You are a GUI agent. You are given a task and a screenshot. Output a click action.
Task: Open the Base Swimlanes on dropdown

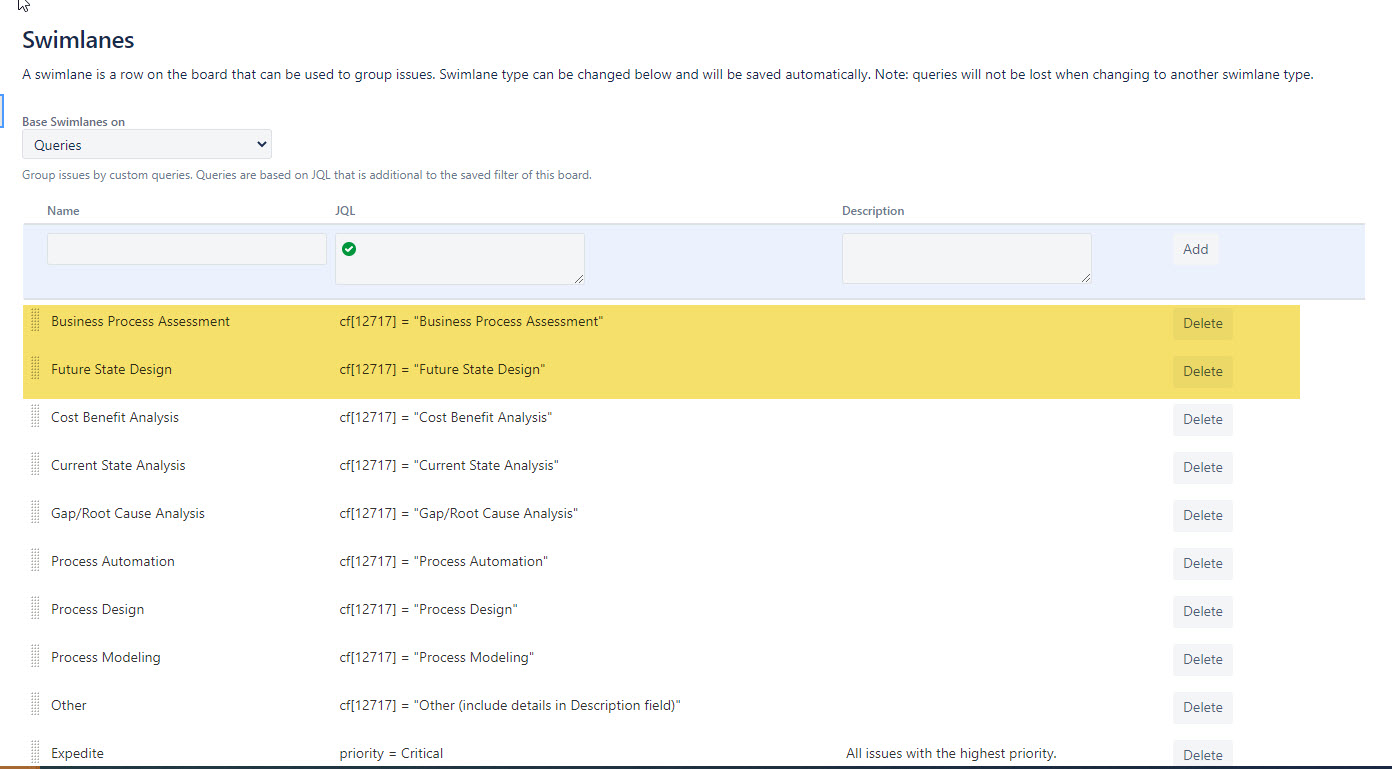[147, 145]
